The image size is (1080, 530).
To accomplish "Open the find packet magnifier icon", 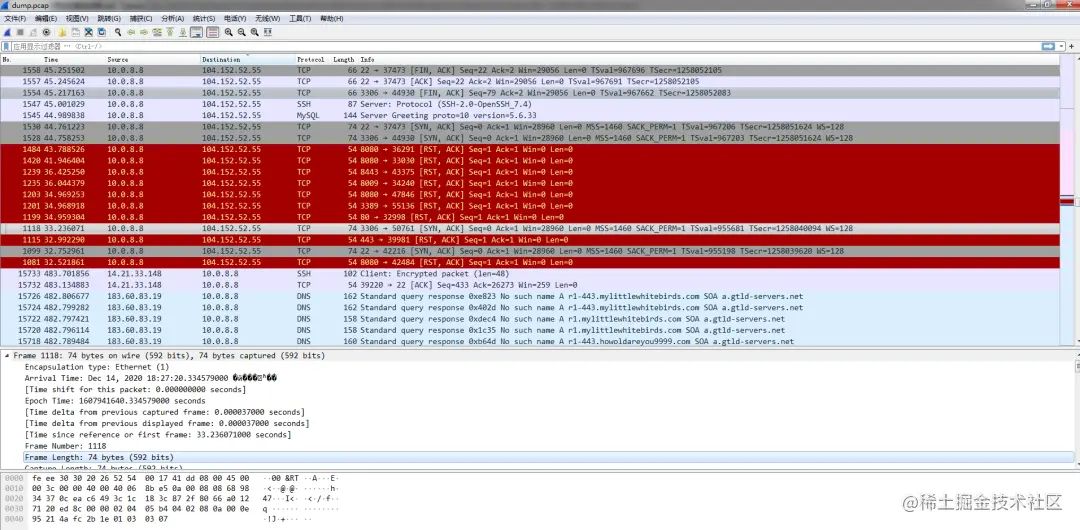I will point(118,32).
